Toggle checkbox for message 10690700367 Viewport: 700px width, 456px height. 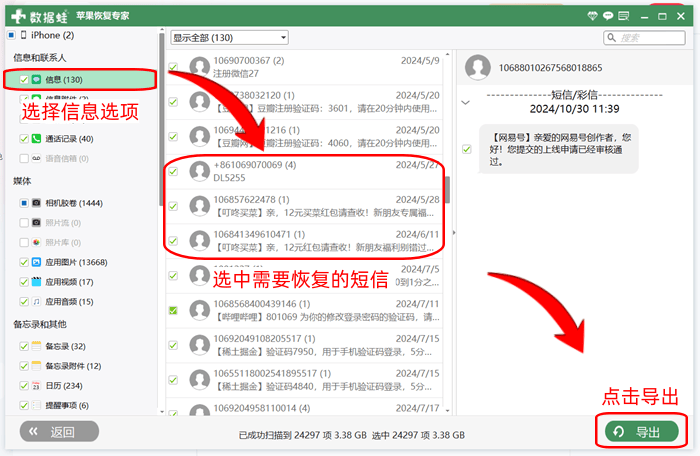coord(173,67)
